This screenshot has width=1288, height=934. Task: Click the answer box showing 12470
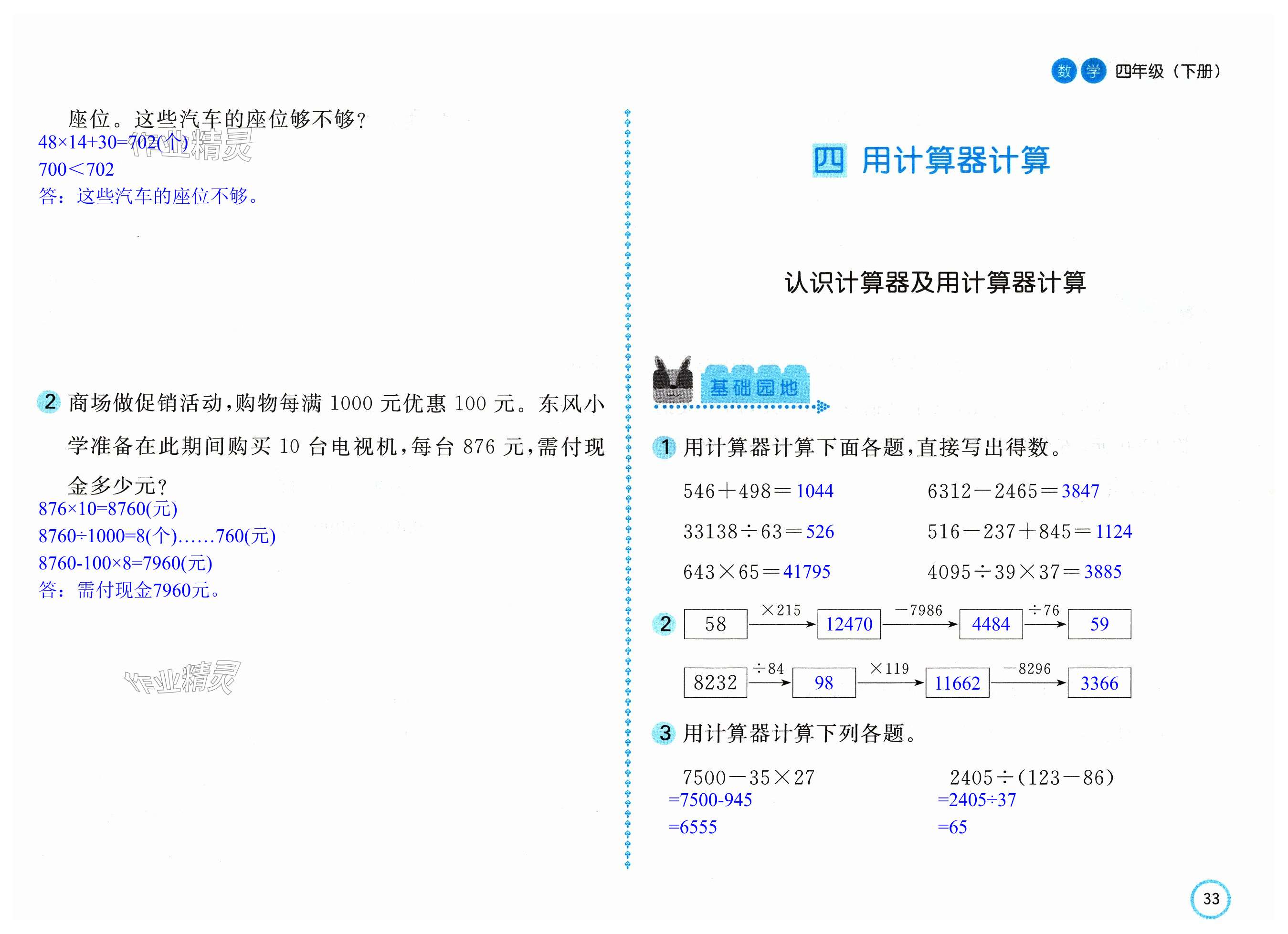pos(849,624)
